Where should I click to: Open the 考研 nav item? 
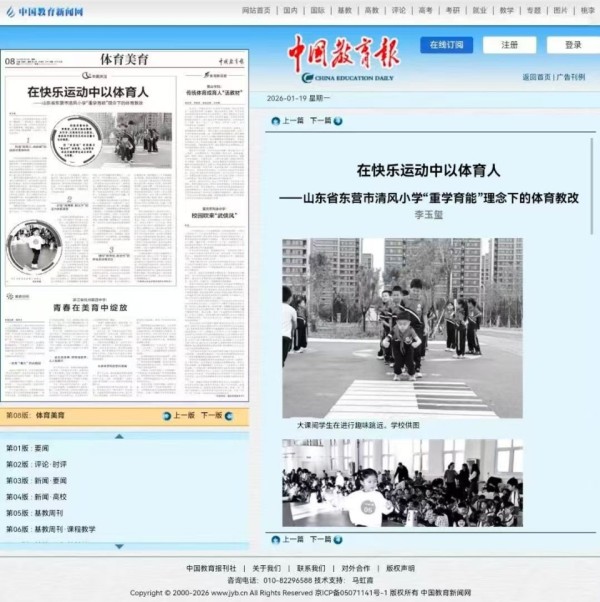pyautogui.click(x=453, y=10)
